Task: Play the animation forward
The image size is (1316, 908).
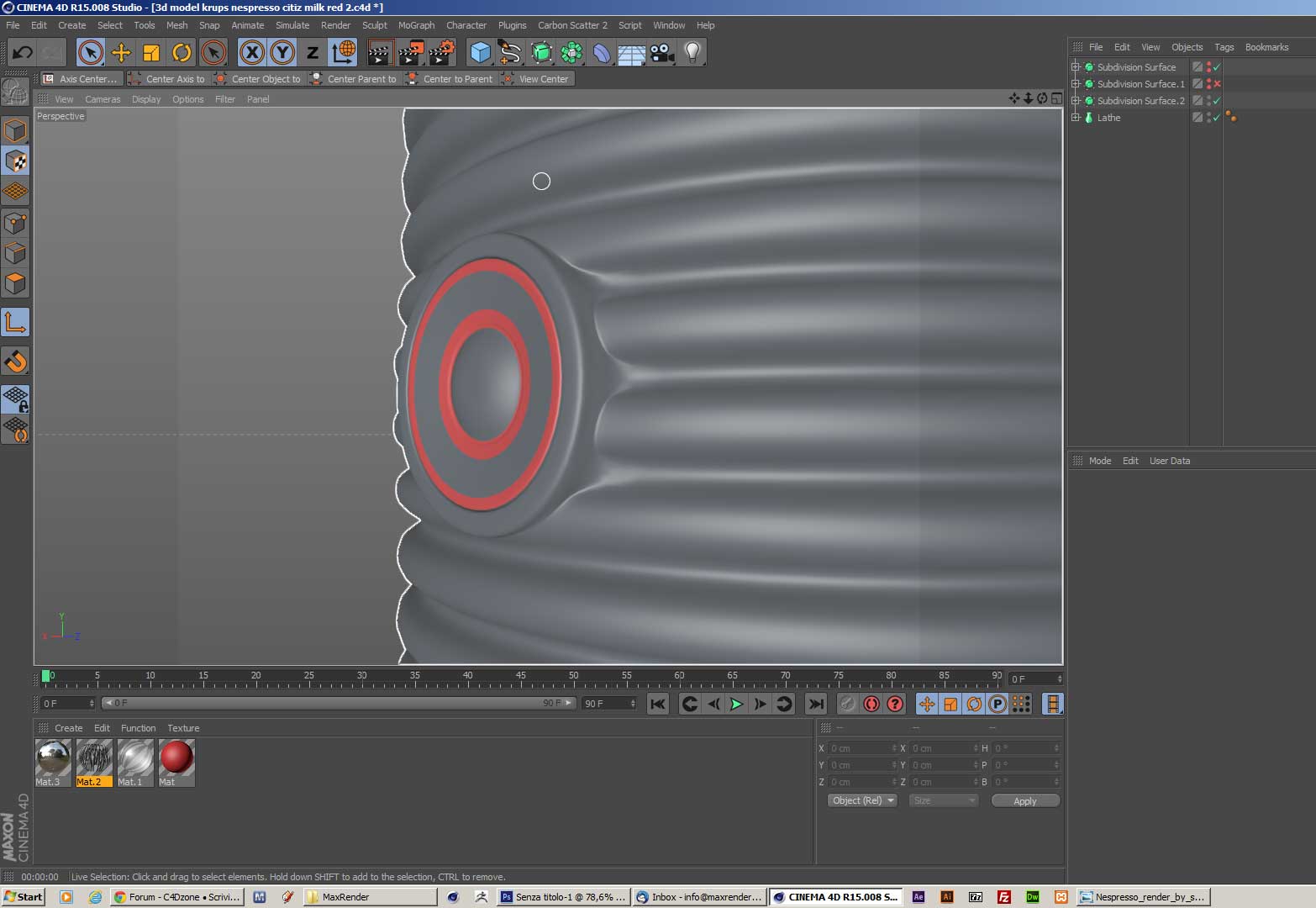Action: click(x=736, y=704)
